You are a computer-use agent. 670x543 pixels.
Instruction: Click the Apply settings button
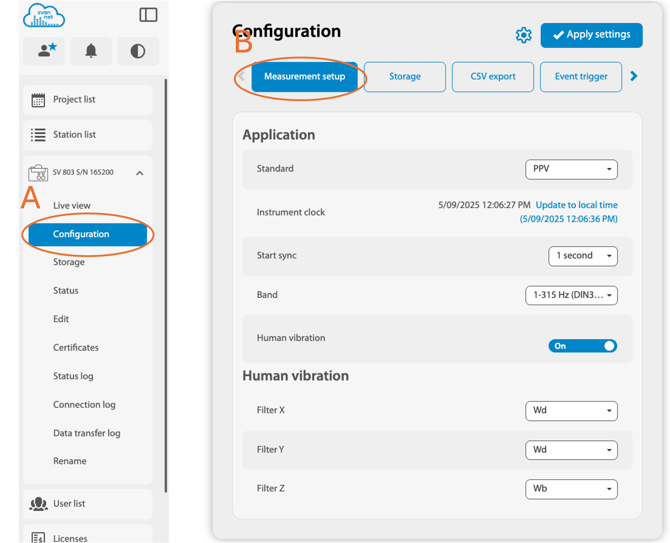point(591,35)
